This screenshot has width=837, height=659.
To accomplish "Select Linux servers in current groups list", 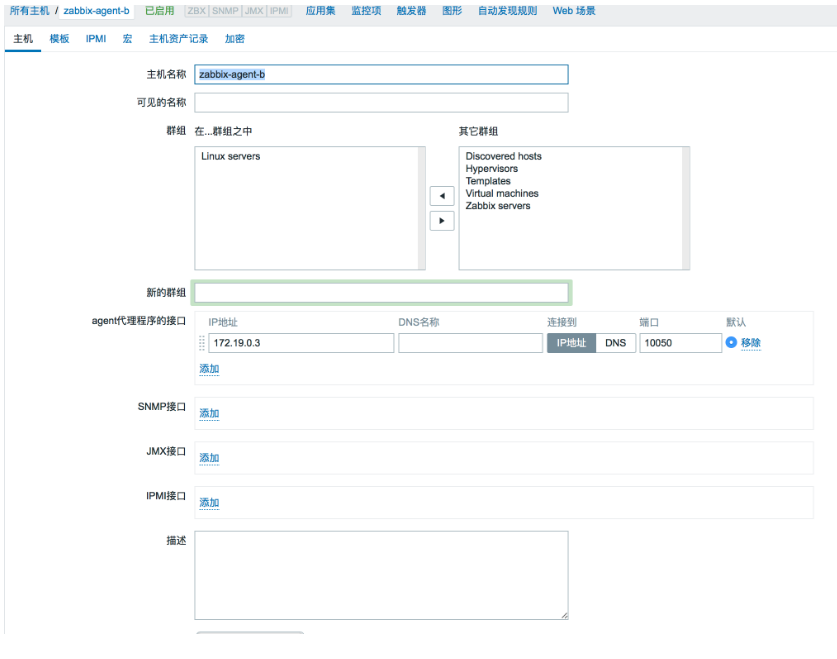I will (x=231, y=156).
